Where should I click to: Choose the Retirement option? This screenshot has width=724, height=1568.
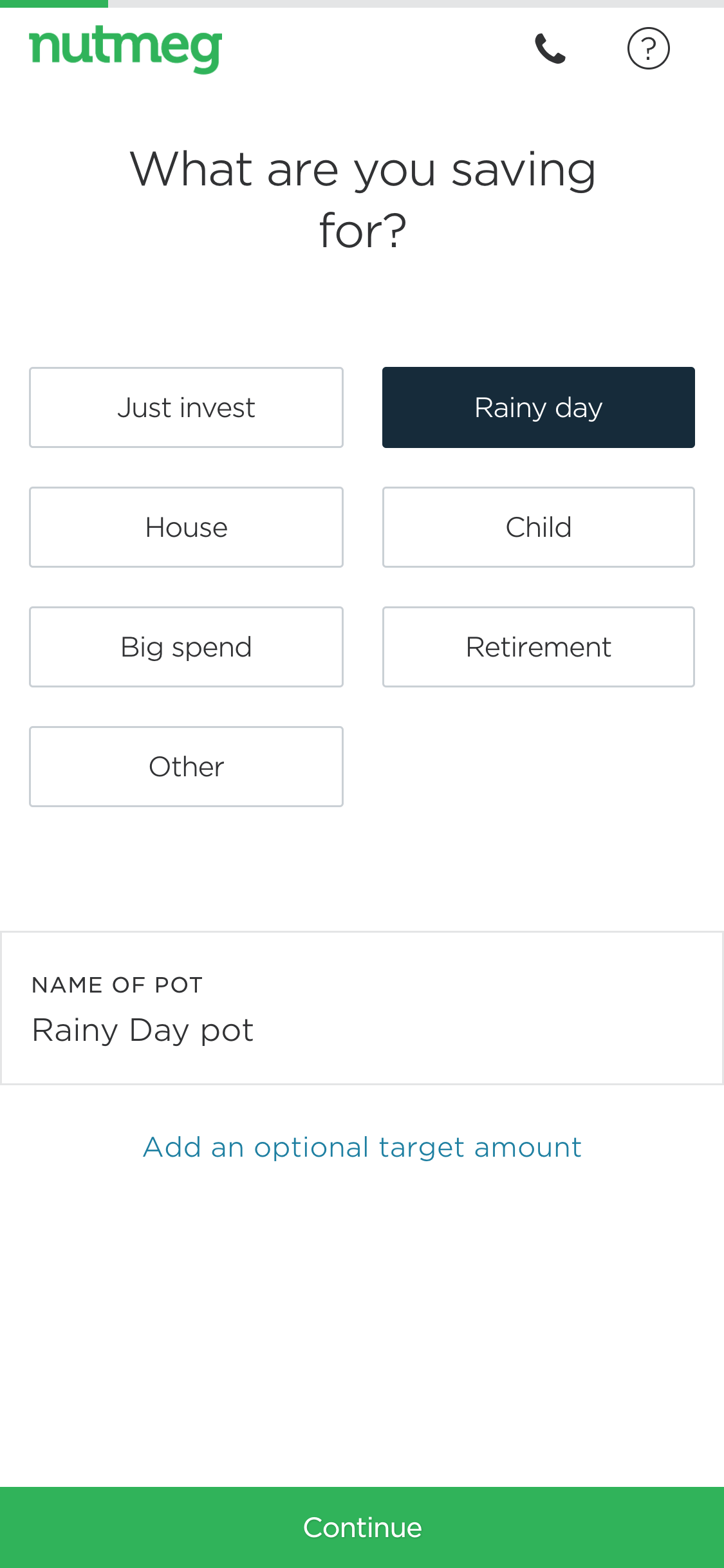pos(538,647)
